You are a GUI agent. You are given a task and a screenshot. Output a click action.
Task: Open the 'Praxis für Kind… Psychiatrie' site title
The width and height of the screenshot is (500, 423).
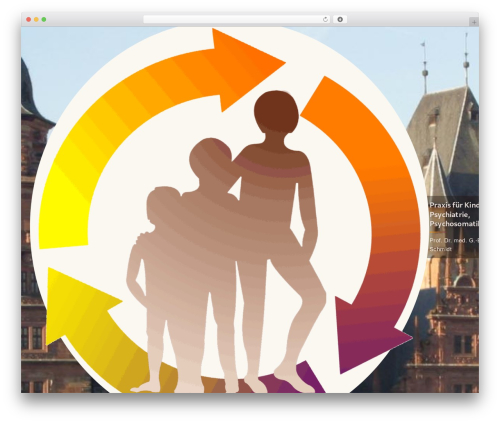click(454, 214)
